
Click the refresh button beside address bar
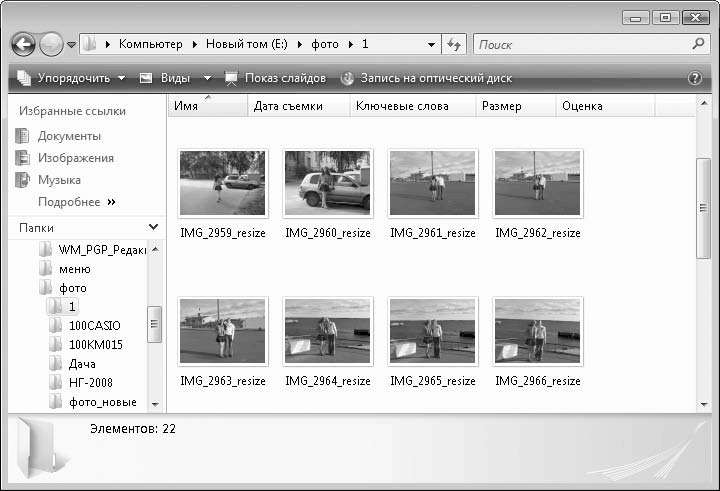pyautogui.click(x=454, y=45)
